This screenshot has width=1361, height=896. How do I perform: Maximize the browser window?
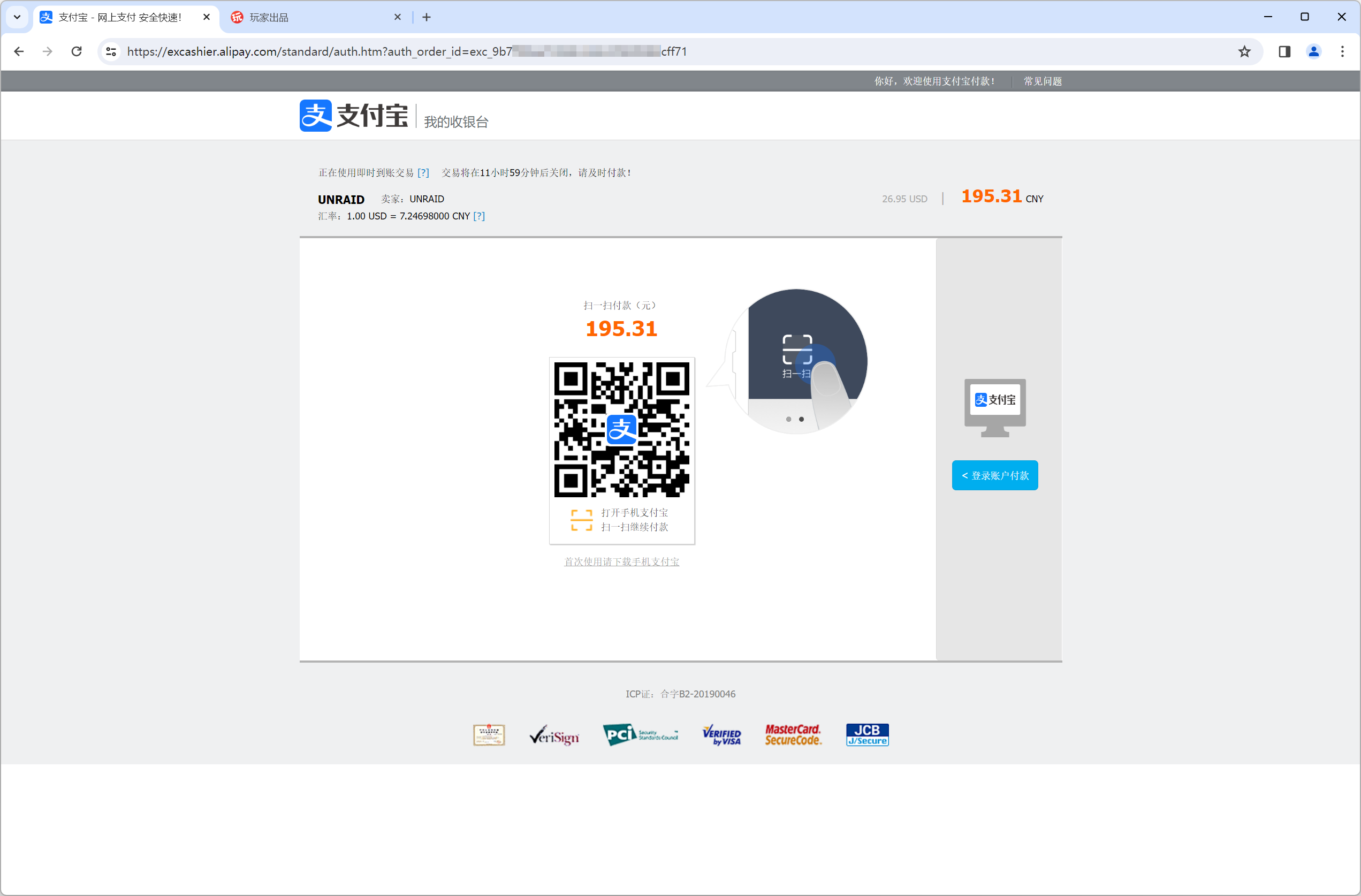(x=1304, y=17)
